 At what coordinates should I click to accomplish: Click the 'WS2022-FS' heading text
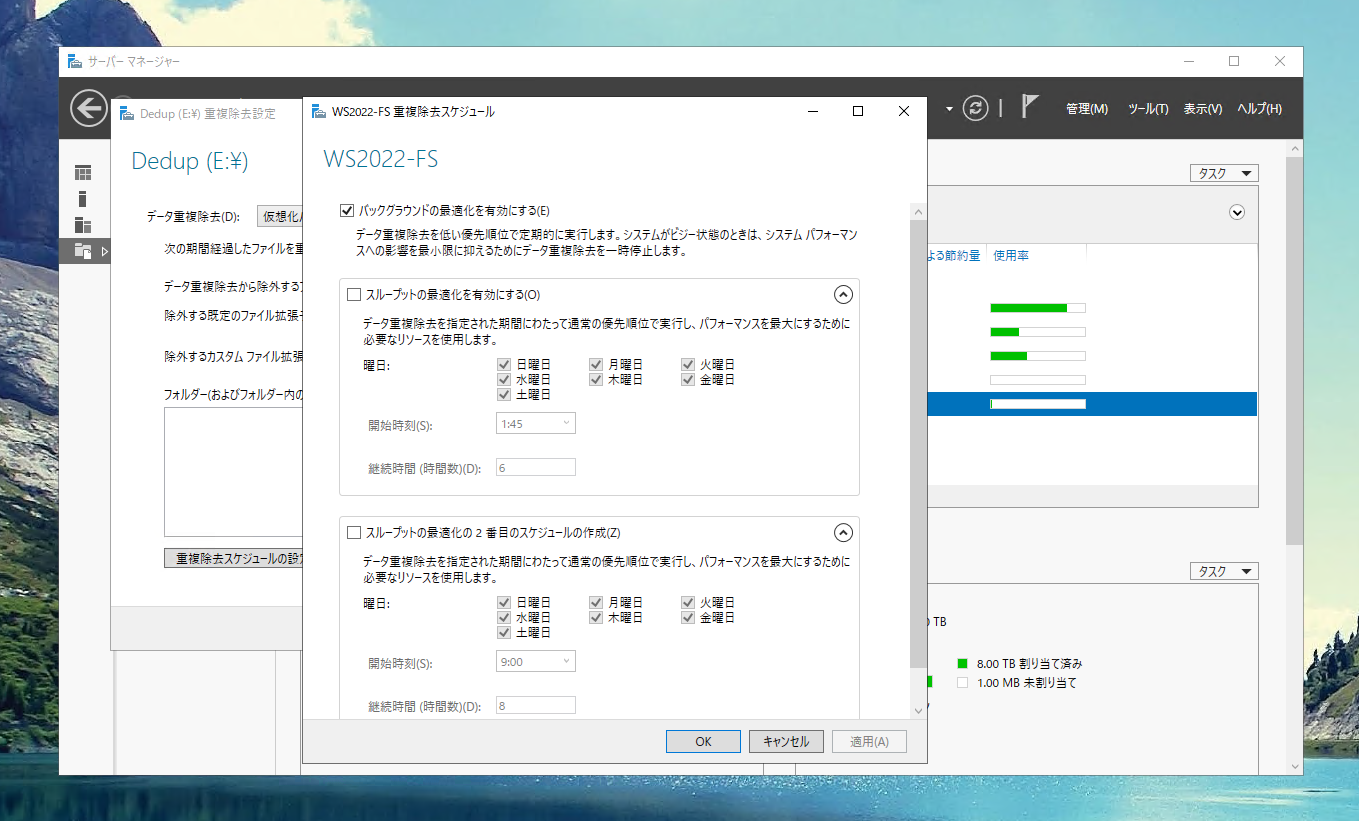click(381, 159)
